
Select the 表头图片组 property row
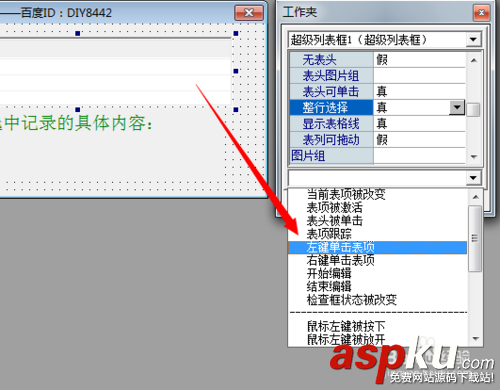(x=331, y=76)
